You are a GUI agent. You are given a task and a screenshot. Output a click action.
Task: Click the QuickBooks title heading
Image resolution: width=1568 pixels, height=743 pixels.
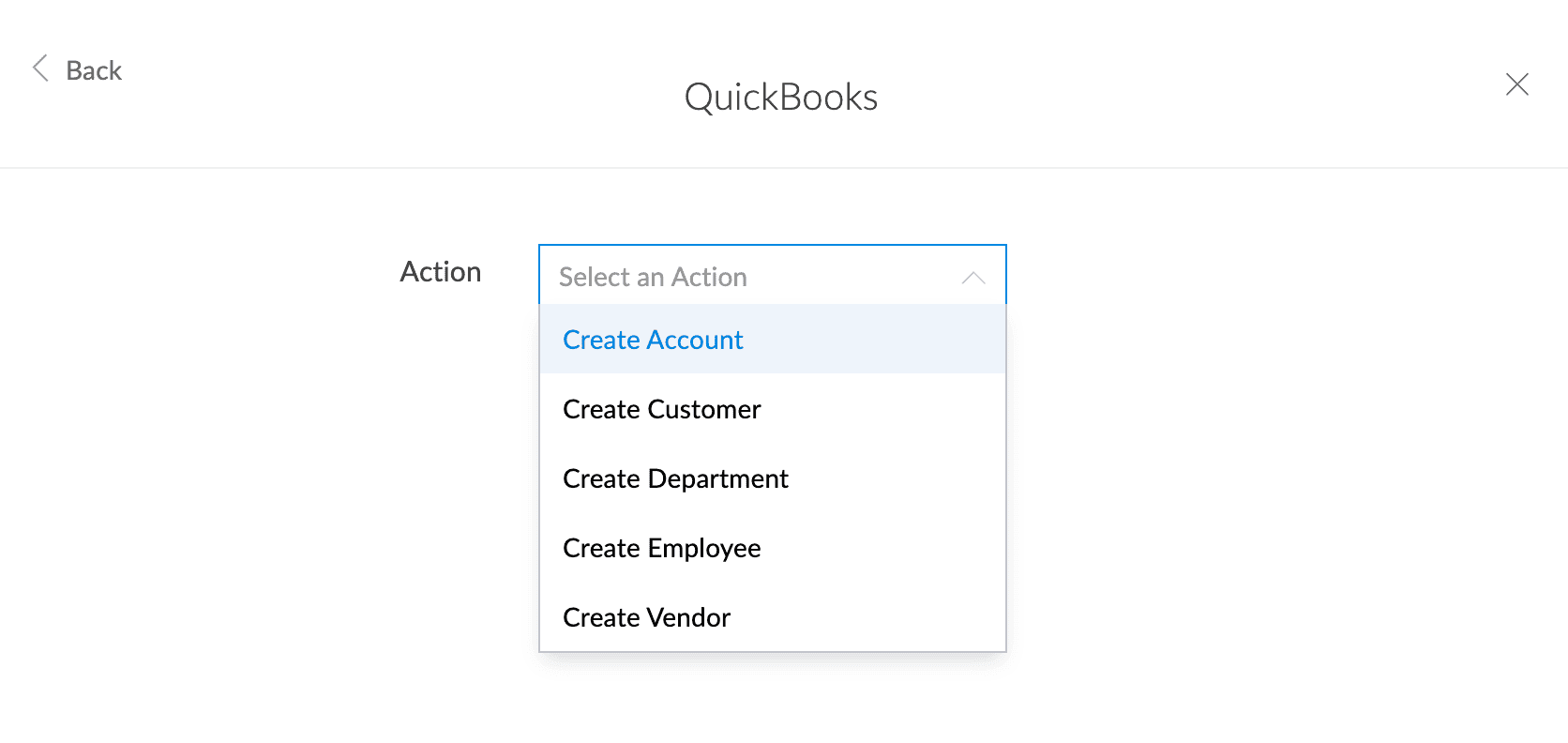[x=781, y=98]
